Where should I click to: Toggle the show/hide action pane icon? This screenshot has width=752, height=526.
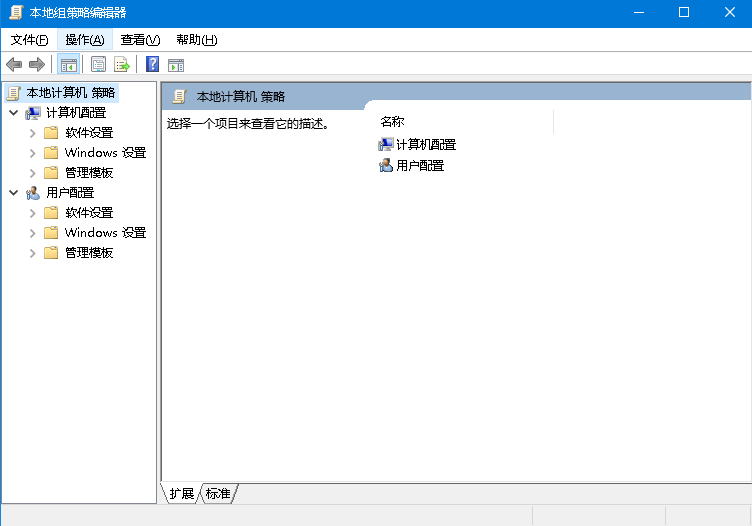tap(176, 65)
